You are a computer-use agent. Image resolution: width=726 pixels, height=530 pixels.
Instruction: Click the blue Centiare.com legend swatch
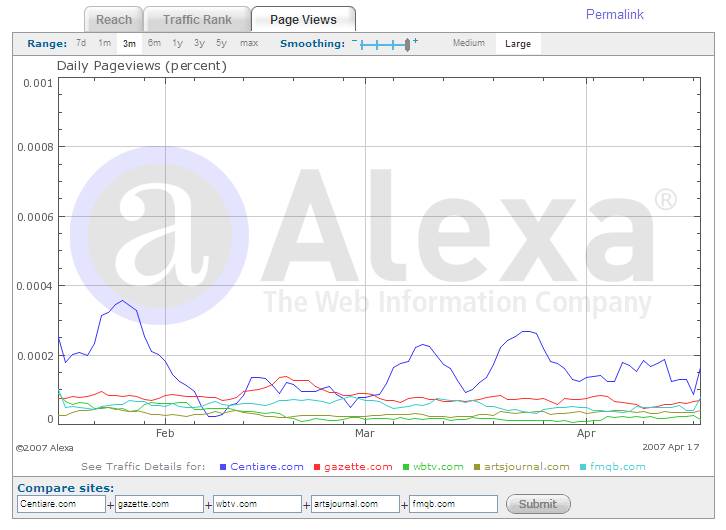tap(223, 467)
